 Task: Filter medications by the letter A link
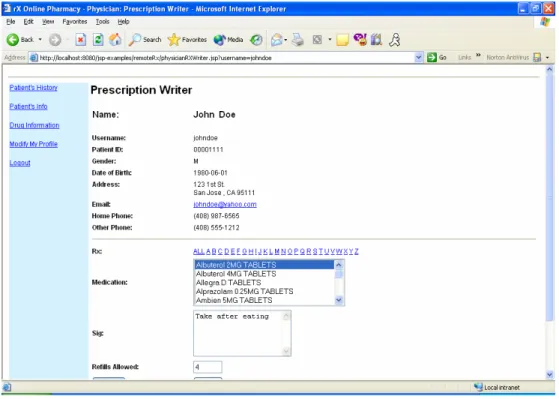208,252
